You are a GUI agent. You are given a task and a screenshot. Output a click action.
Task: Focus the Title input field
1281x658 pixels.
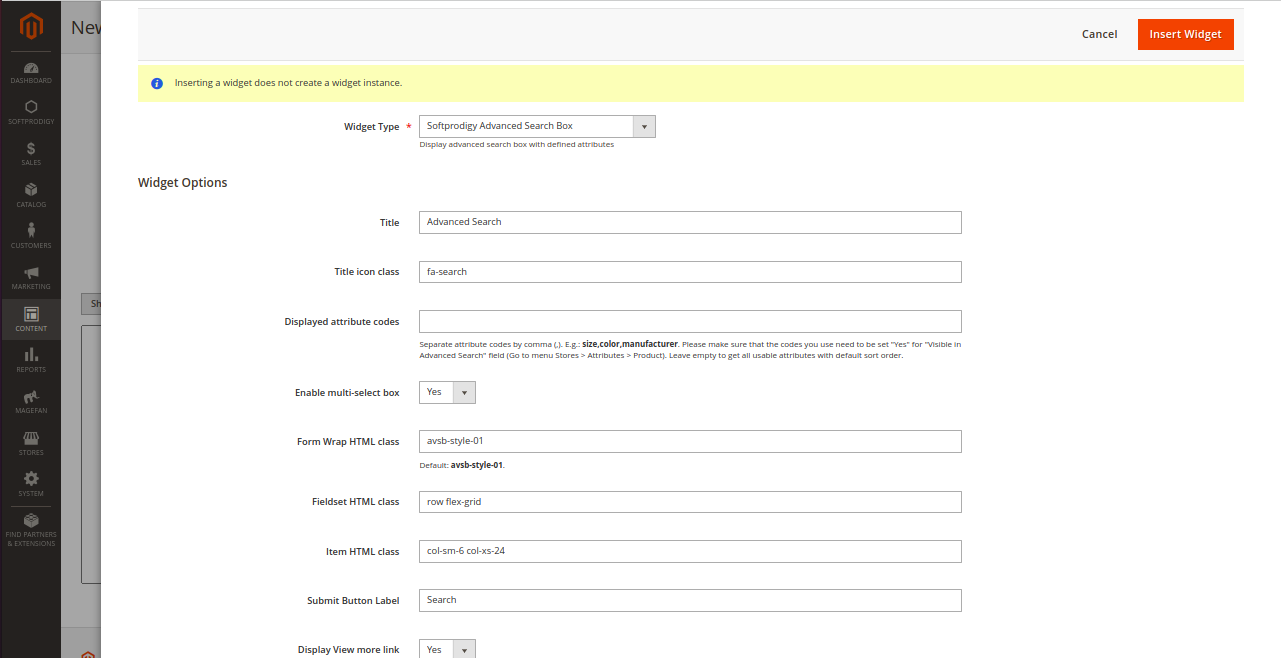click(x=690, y=222)
